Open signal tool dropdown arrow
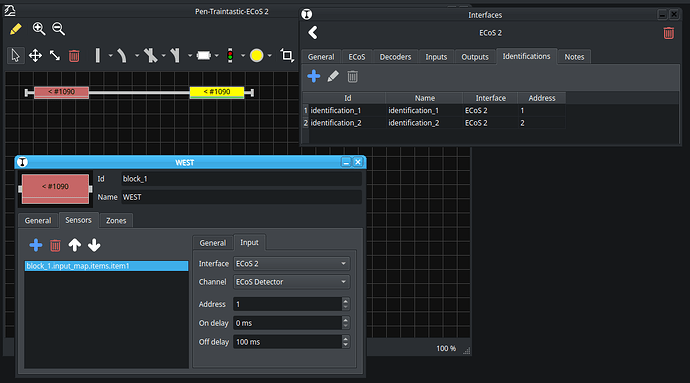Image resolution: width=690 pixels, height=383 pixels. click(242, 56)
